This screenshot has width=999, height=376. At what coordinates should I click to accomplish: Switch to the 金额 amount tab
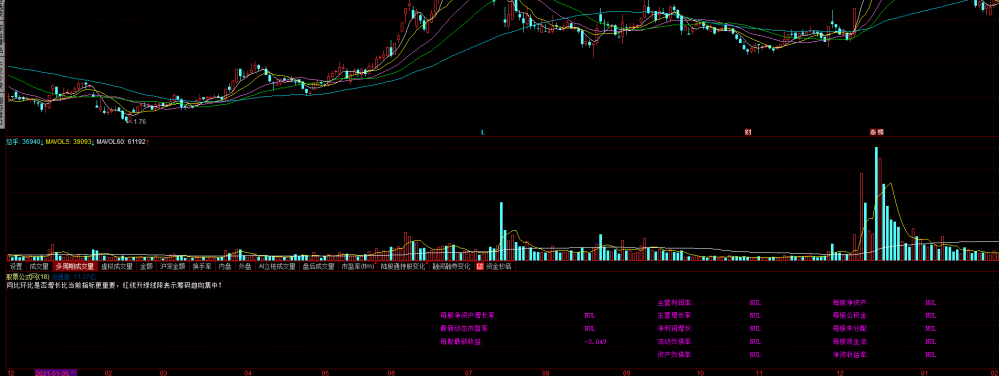click(147, 266)
